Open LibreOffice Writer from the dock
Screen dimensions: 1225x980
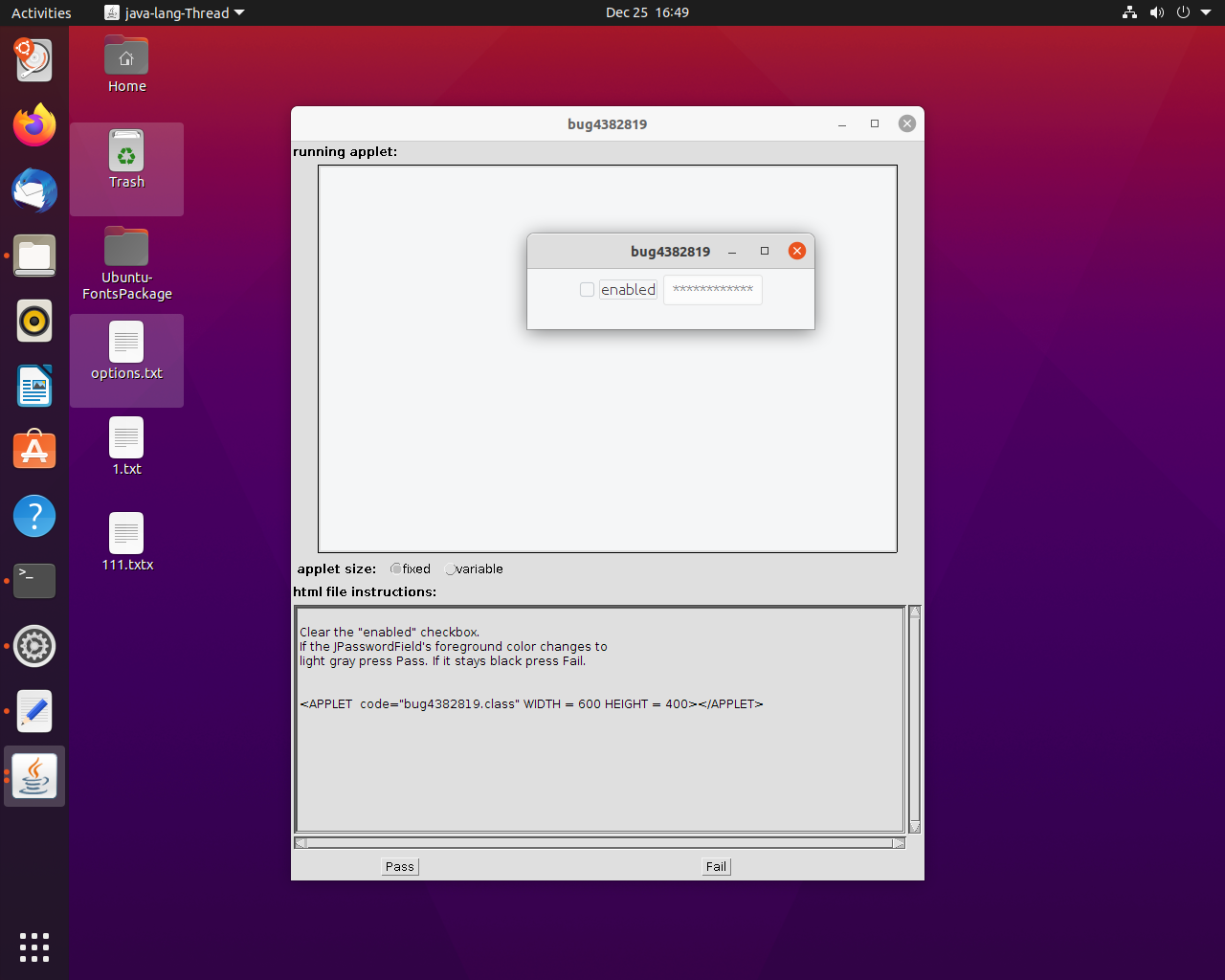coord(34,386)
